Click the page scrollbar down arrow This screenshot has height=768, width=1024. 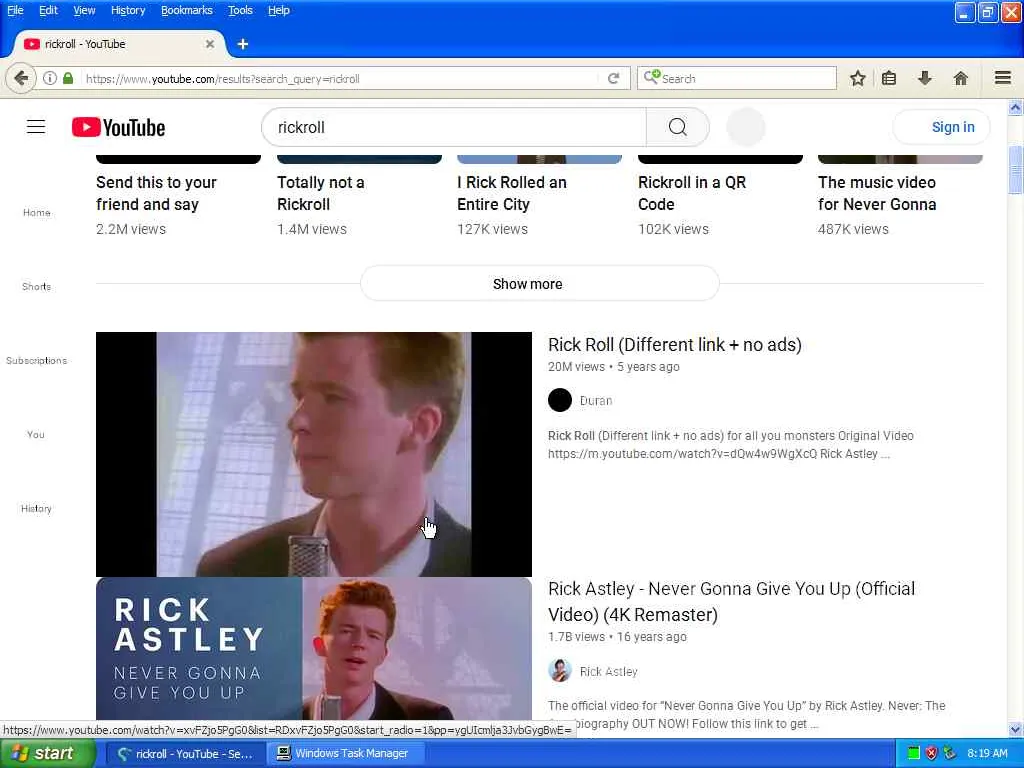point(1015,729)
